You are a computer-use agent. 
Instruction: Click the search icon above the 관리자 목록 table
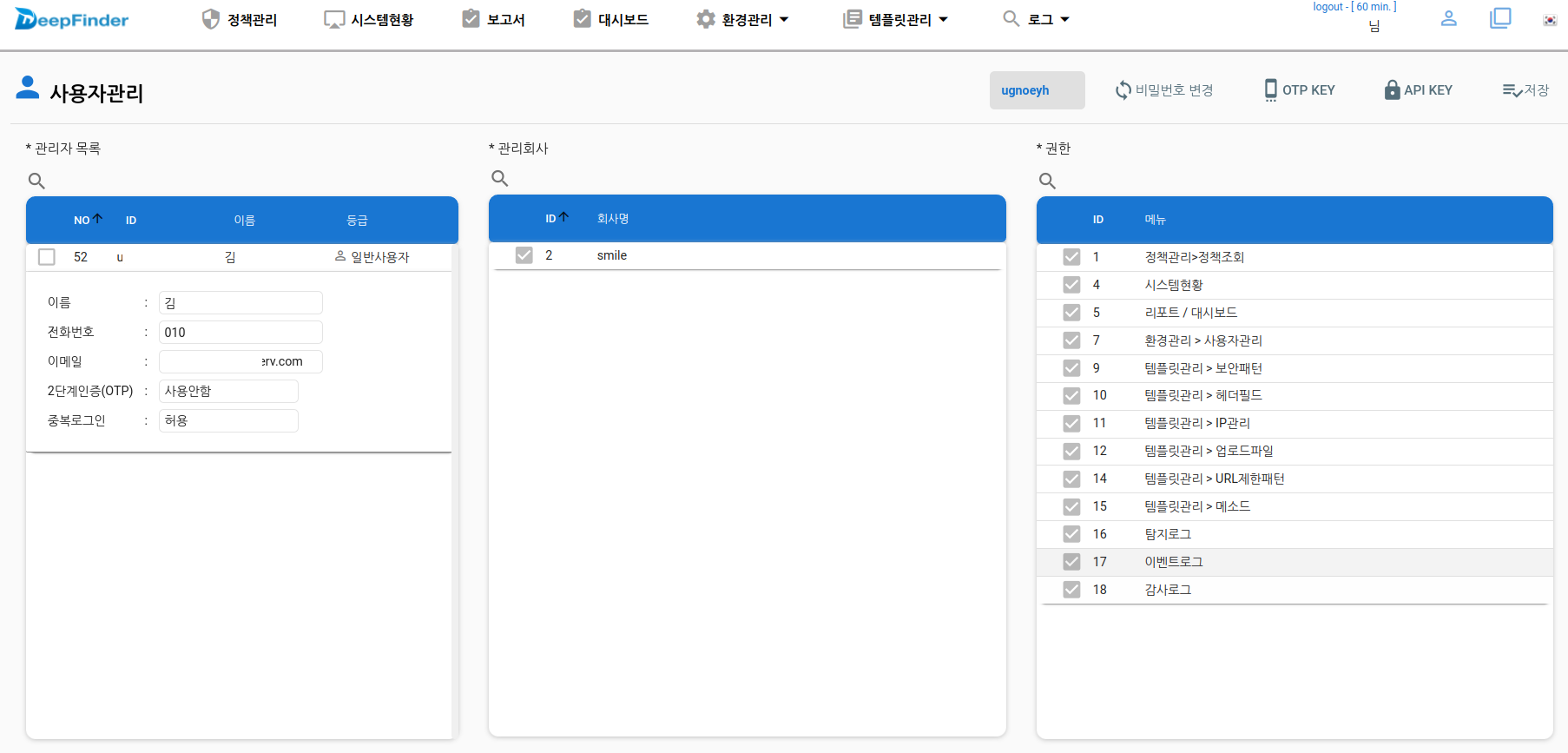(x=36, y=181)
